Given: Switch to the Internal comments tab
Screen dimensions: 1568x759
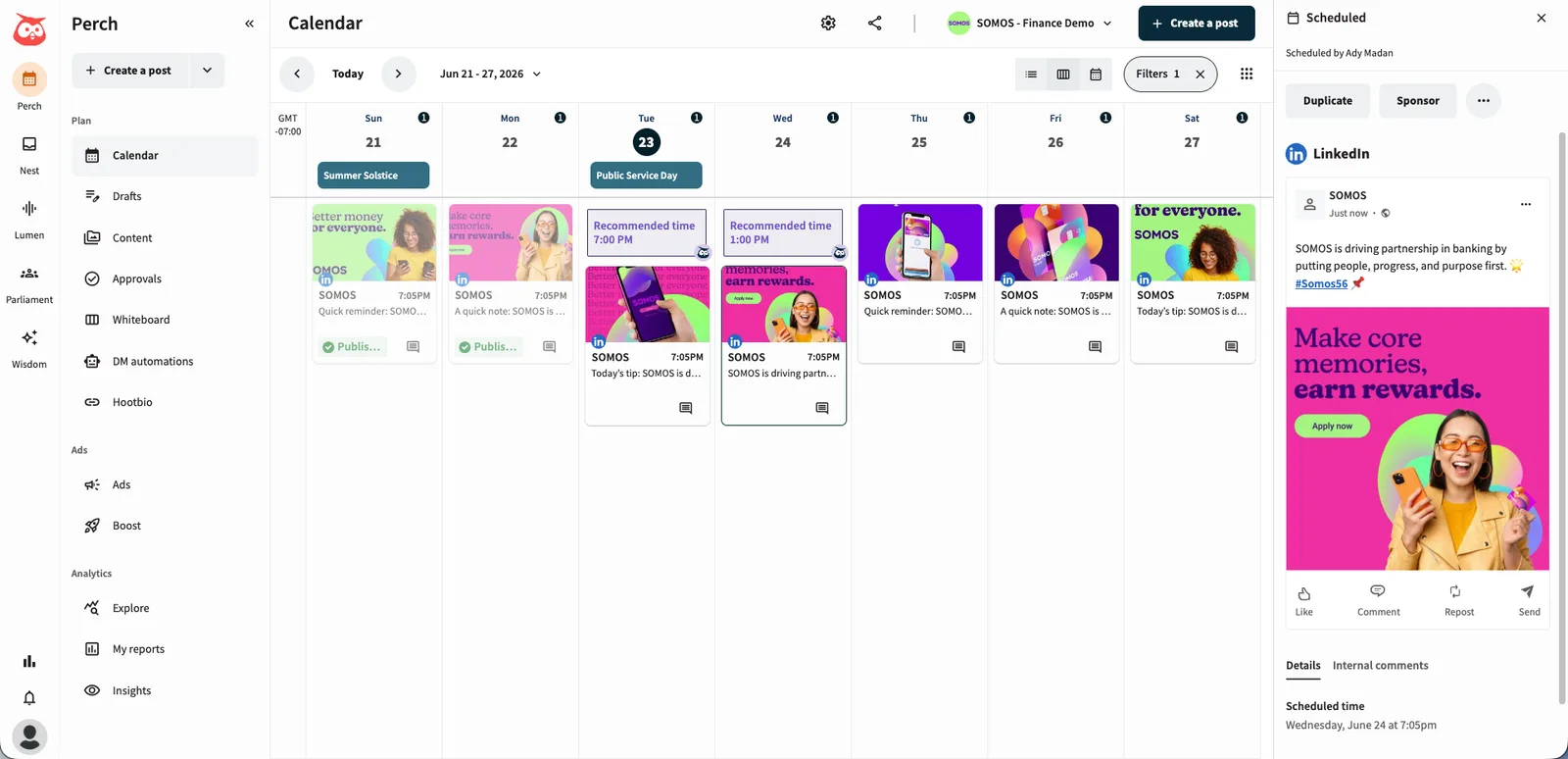Looking at the screenshot, I should pos(1380,666).
